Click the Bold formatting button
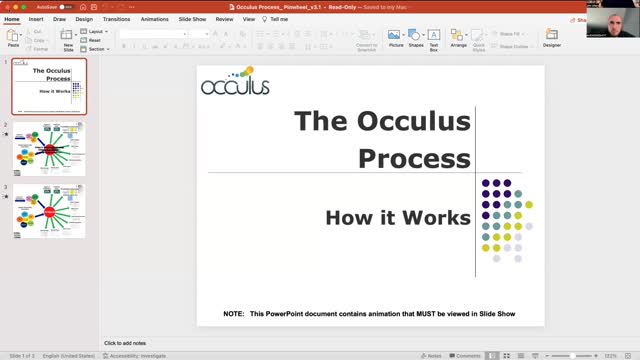This screenshot has height=360, width=640. tap(124, 47)
